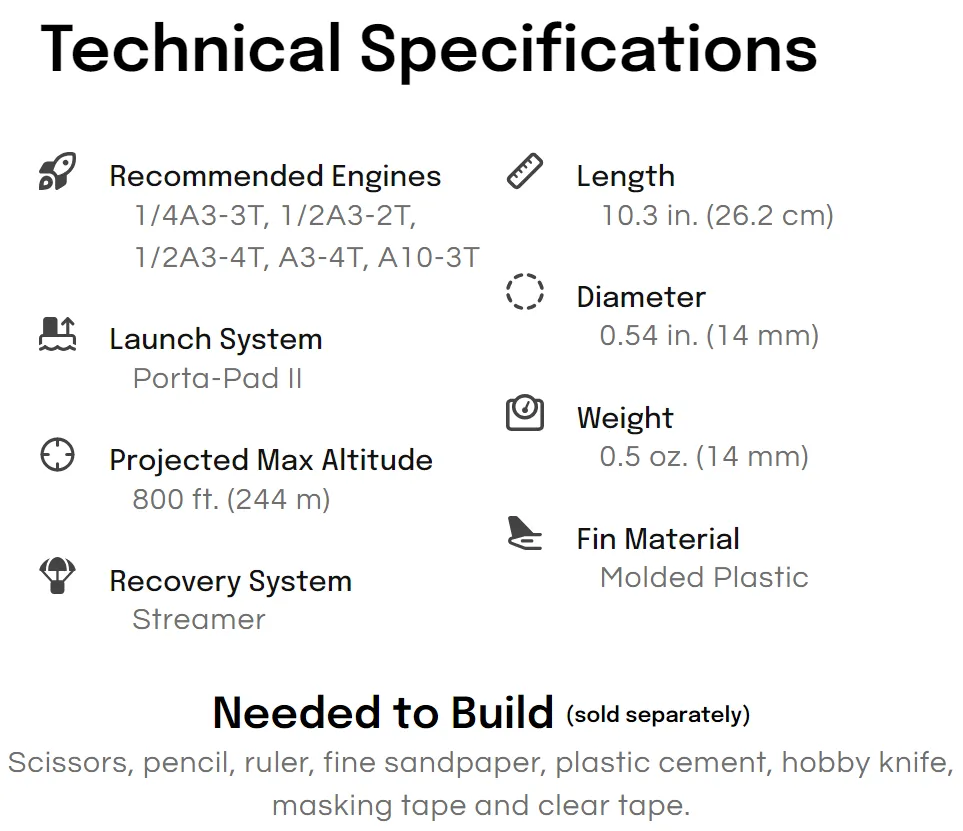Click the Recommended Engines label
Viewport: 963px width, 831px height.
275,176
